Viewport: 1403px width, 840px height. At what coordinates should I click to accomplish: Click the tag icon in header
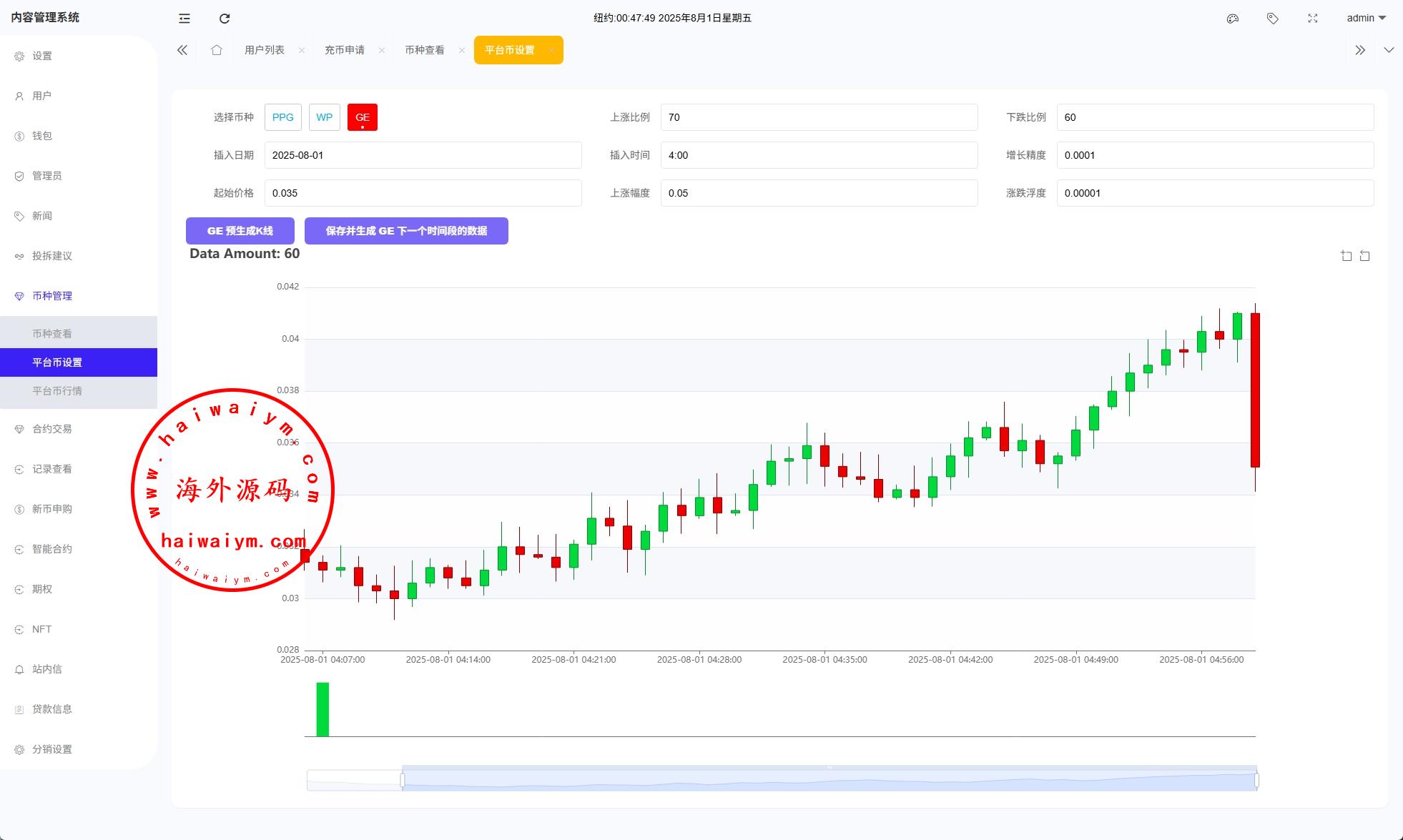[1272, 19]
